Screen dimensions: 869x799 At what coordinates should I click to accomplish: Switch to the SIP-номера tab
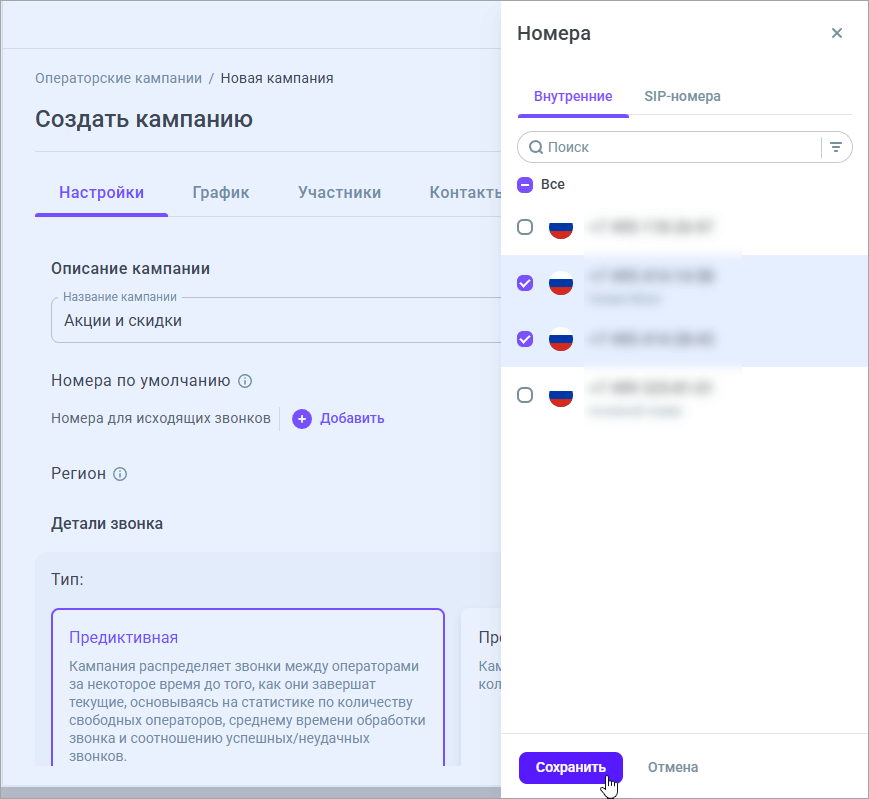682,96
